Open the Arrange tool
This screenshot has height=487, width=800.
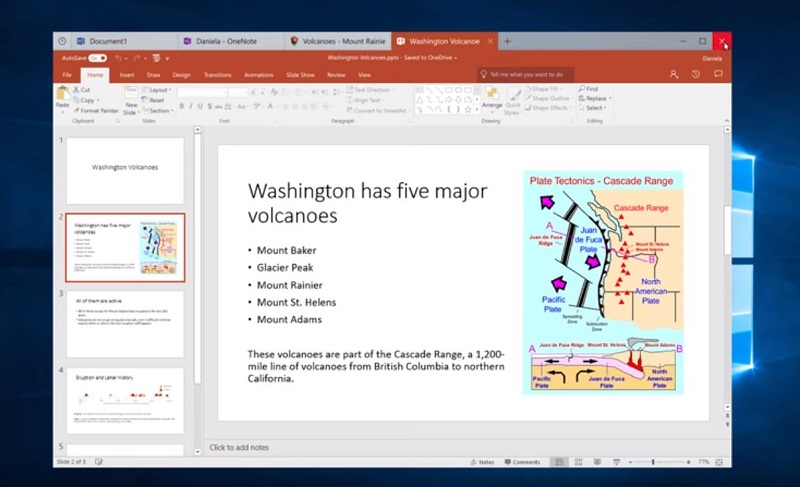(492, 97)
